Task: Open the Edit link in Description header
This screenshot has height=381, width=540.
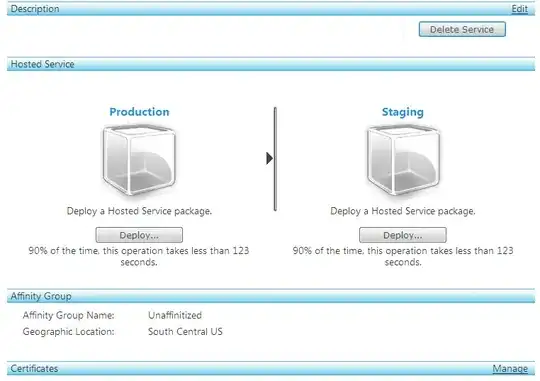Action: [519, 9]
